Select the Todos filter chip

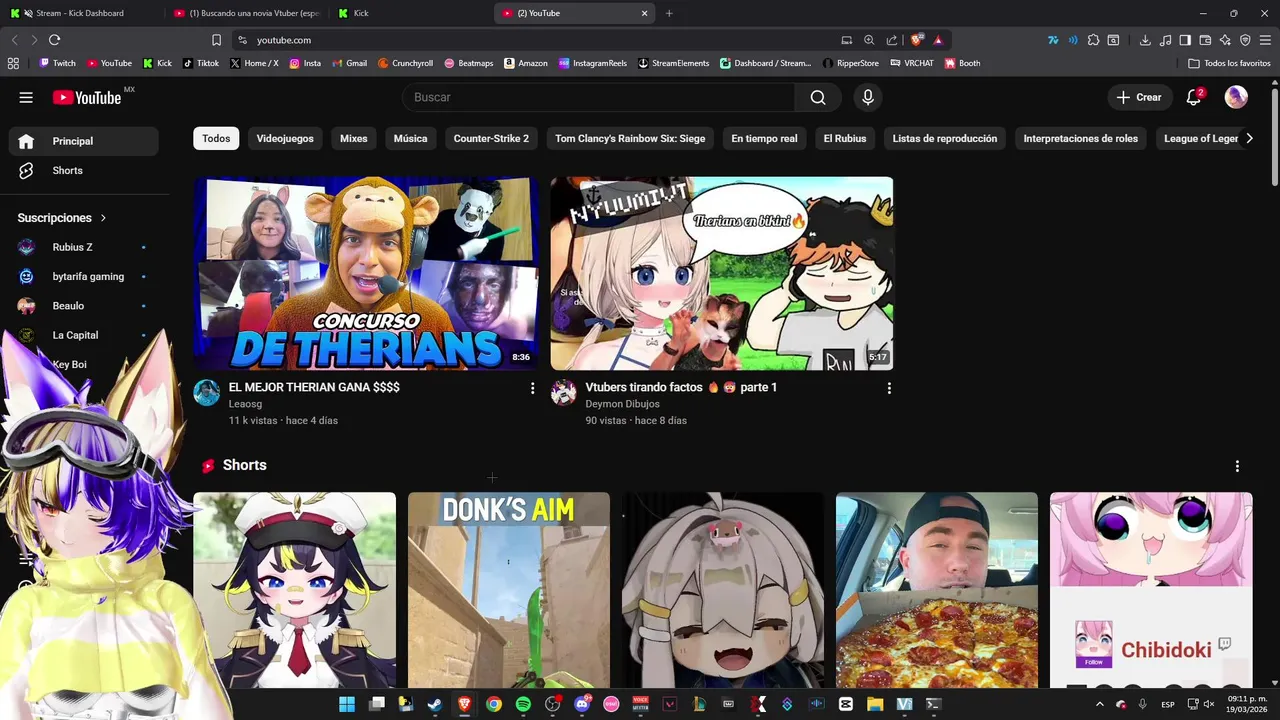click(x=216, y=139)
